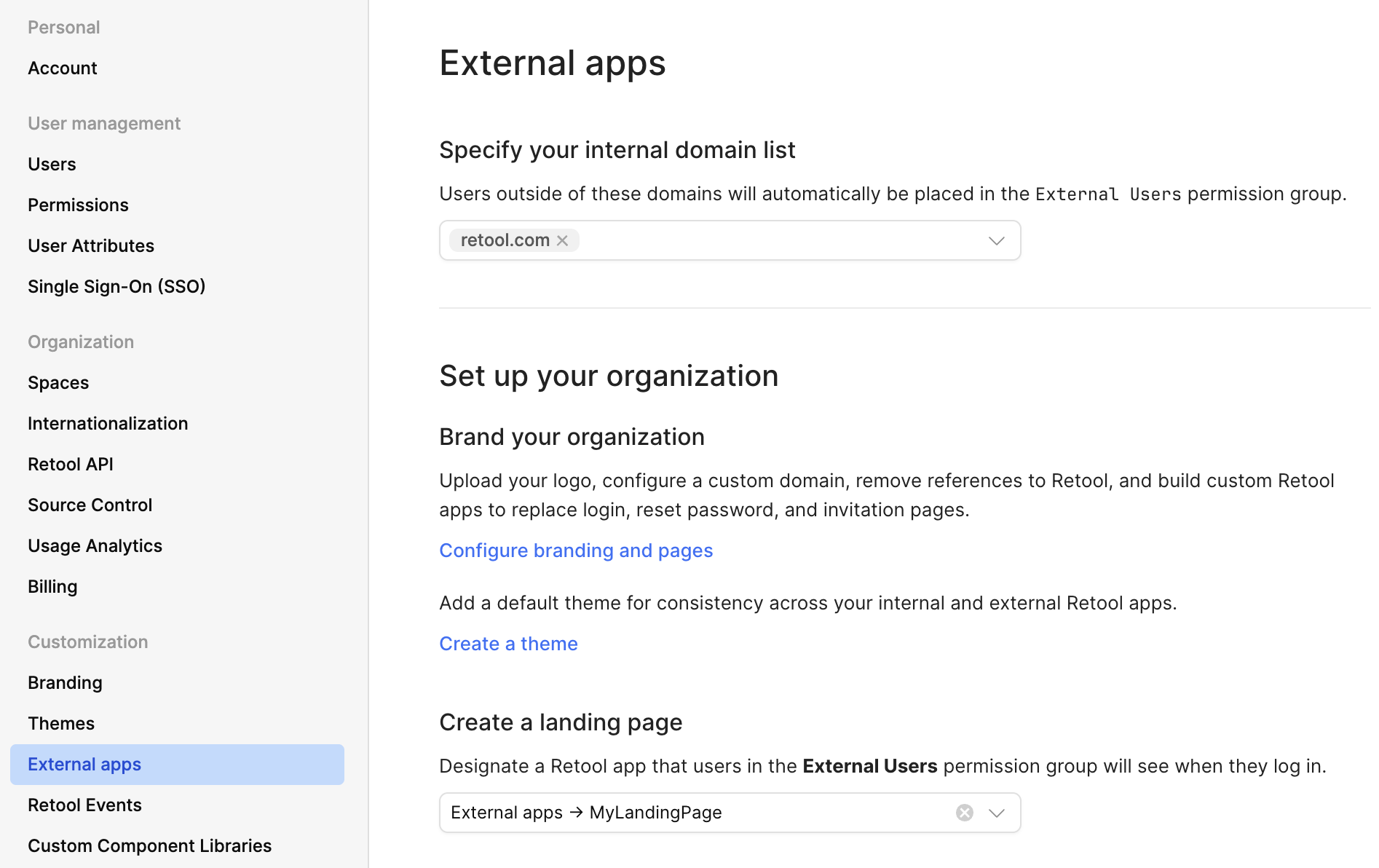Go to Internationalization settings
Image resolution: width=1379 pixels, height=868 pixels.
click(108, 424)
